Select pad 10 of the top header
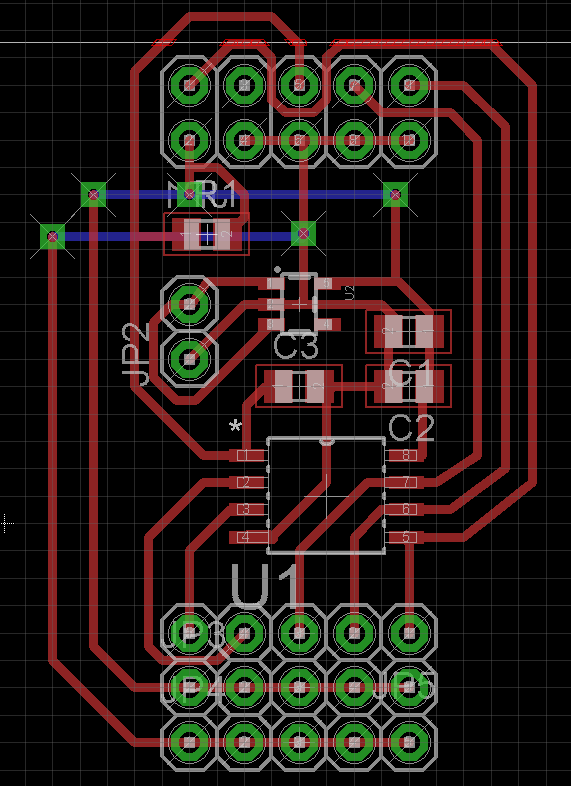 pyautogui.click(x=410, y=140)
